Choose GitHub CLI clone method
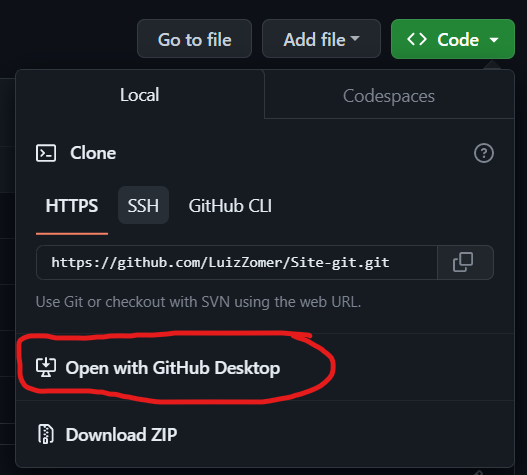This screenshot has height=475, width=527. pos(230,206)
